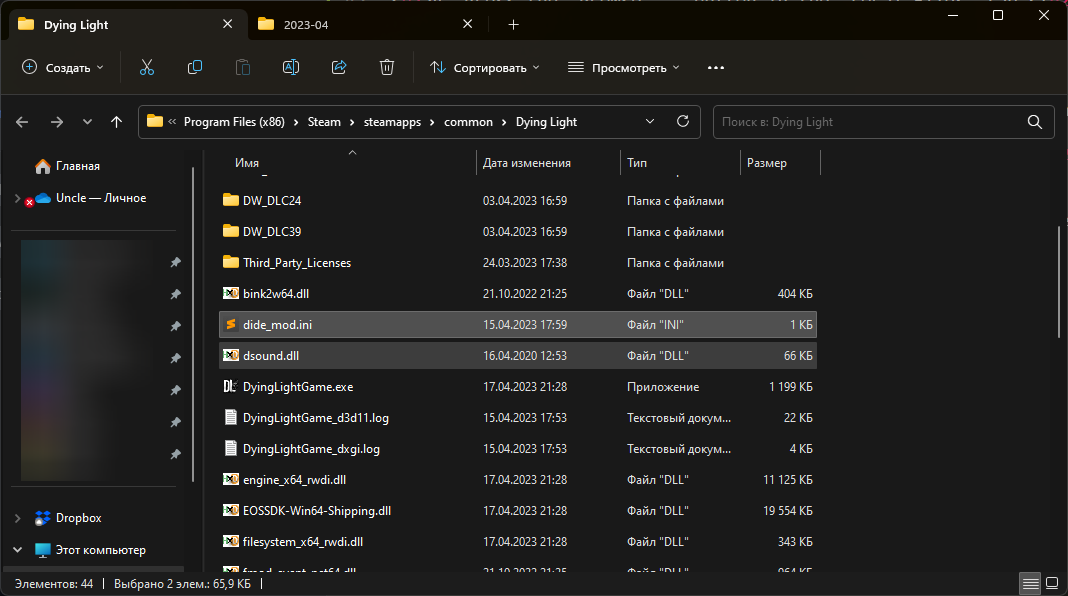
Task: Click the DyingLightGame.exe application icon
Action: click(230, 386)
